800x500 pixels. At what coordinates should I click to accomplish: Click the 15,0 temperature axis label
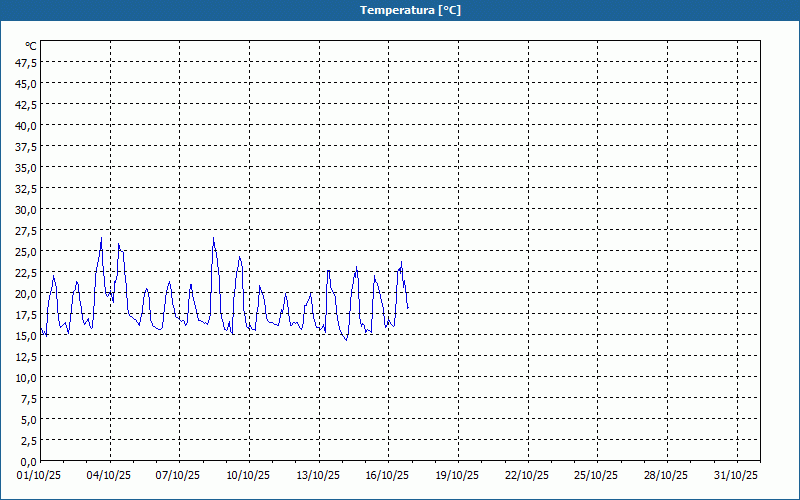(26, 335)
